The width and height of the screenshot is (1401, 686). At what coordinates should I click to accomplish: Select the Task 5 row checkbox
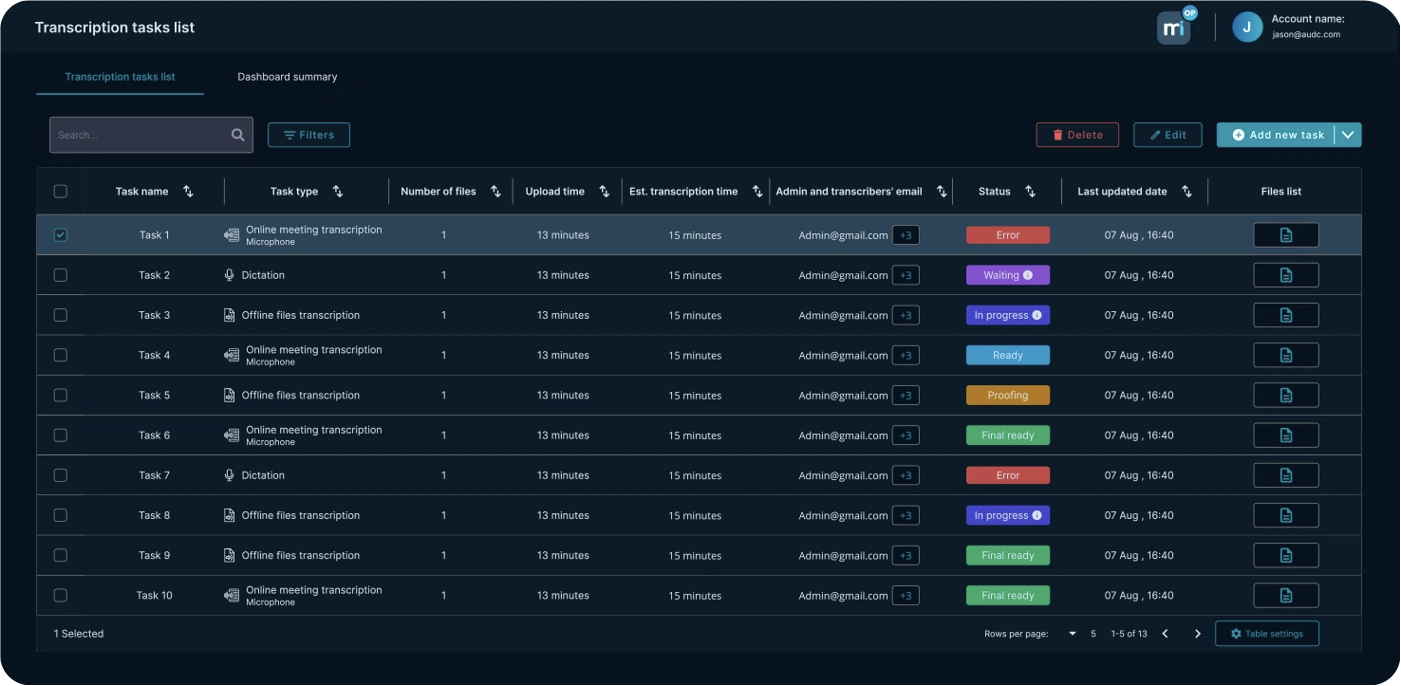[x=60, y=395]
